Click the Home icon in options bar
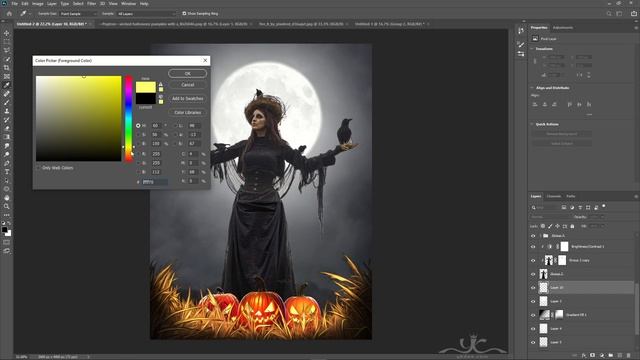Screen dimensions: 640x360 [9, 13]
